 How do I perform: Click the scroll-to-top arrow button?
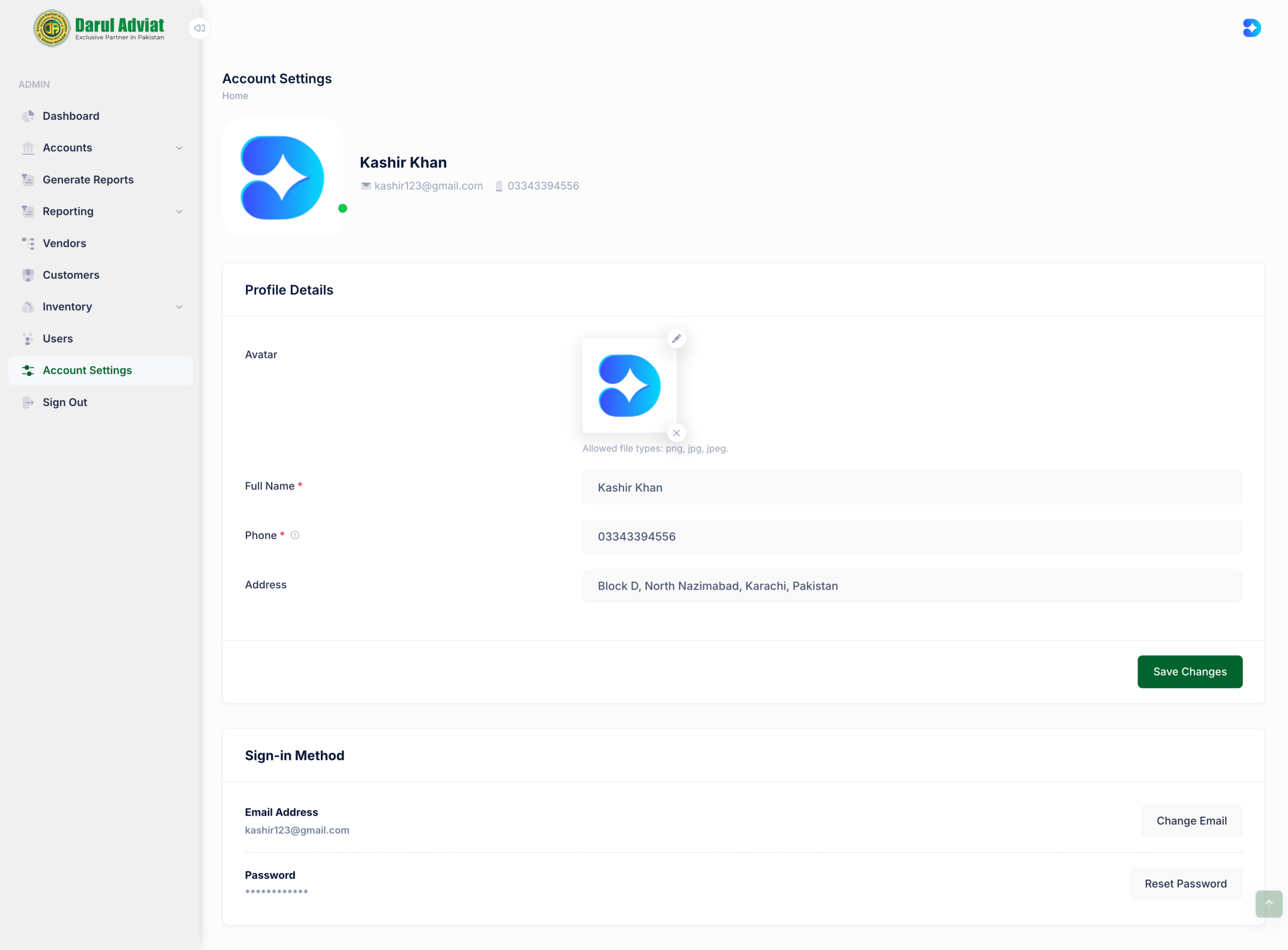pos(1268,903)
